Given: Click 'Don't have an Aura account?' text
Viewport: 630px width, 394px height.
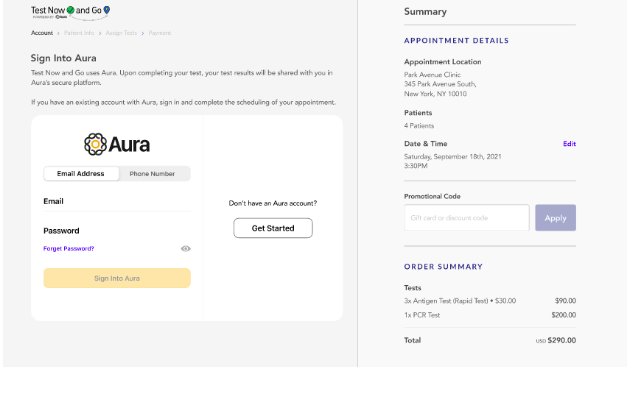Looking at the screenshot, I should pos(273,203).
